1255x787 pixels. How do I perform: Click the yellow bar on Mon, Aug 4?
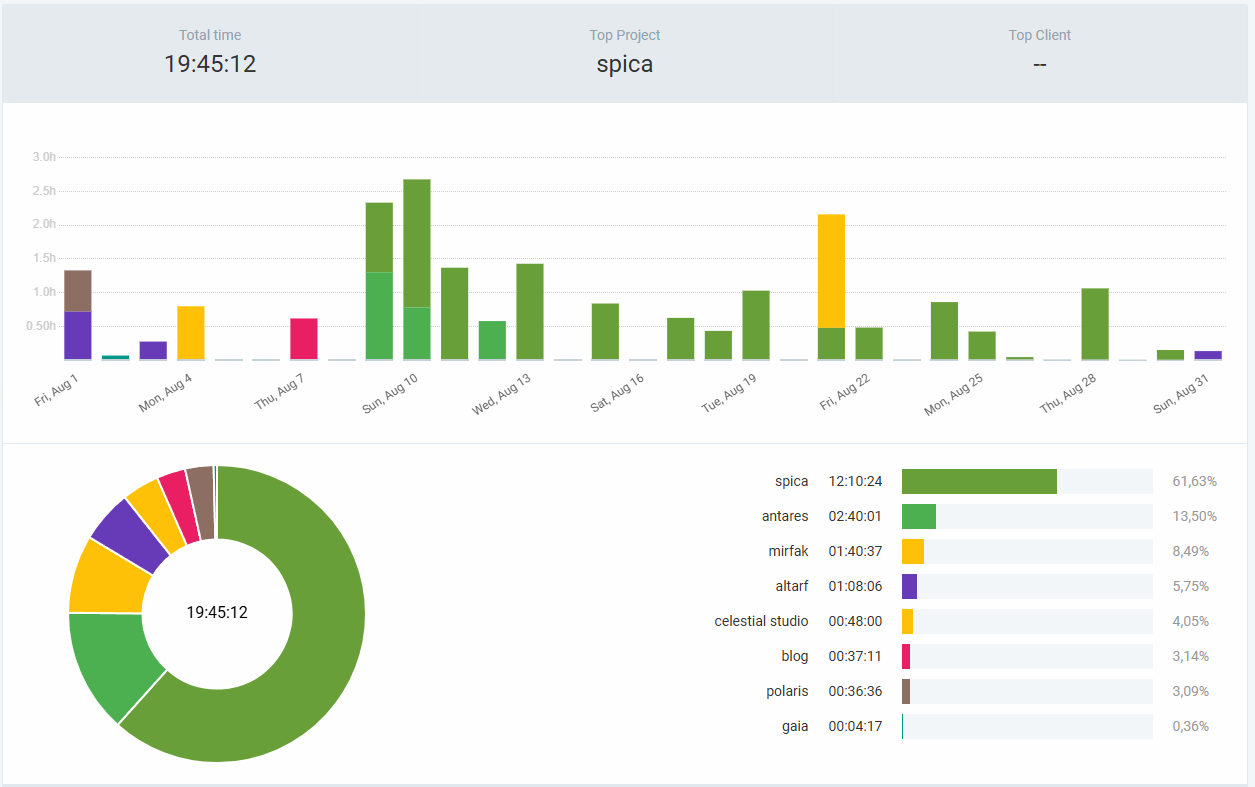pyautogui.click(x=191, y=333)
